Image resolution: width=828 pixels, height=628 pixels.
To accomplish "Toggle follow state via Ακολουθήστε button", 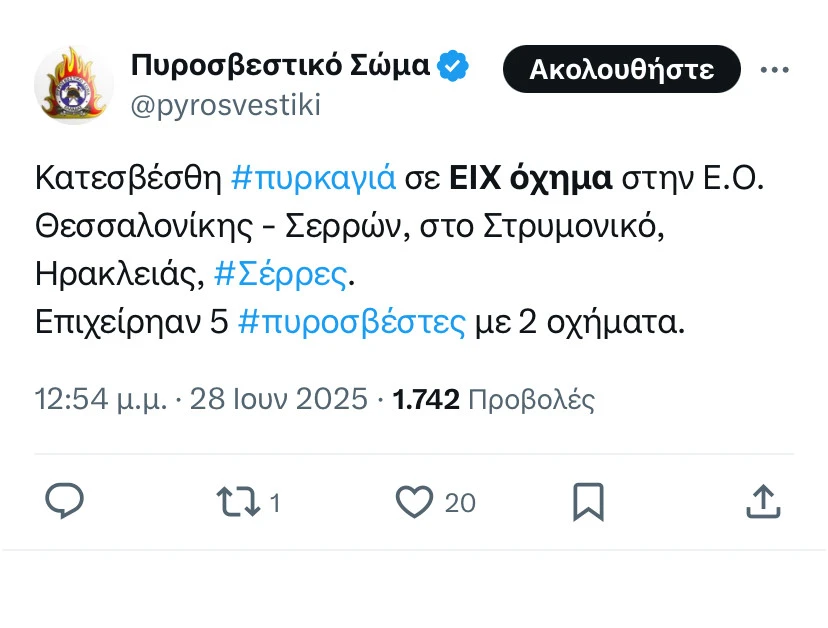I will click(621, 69).
